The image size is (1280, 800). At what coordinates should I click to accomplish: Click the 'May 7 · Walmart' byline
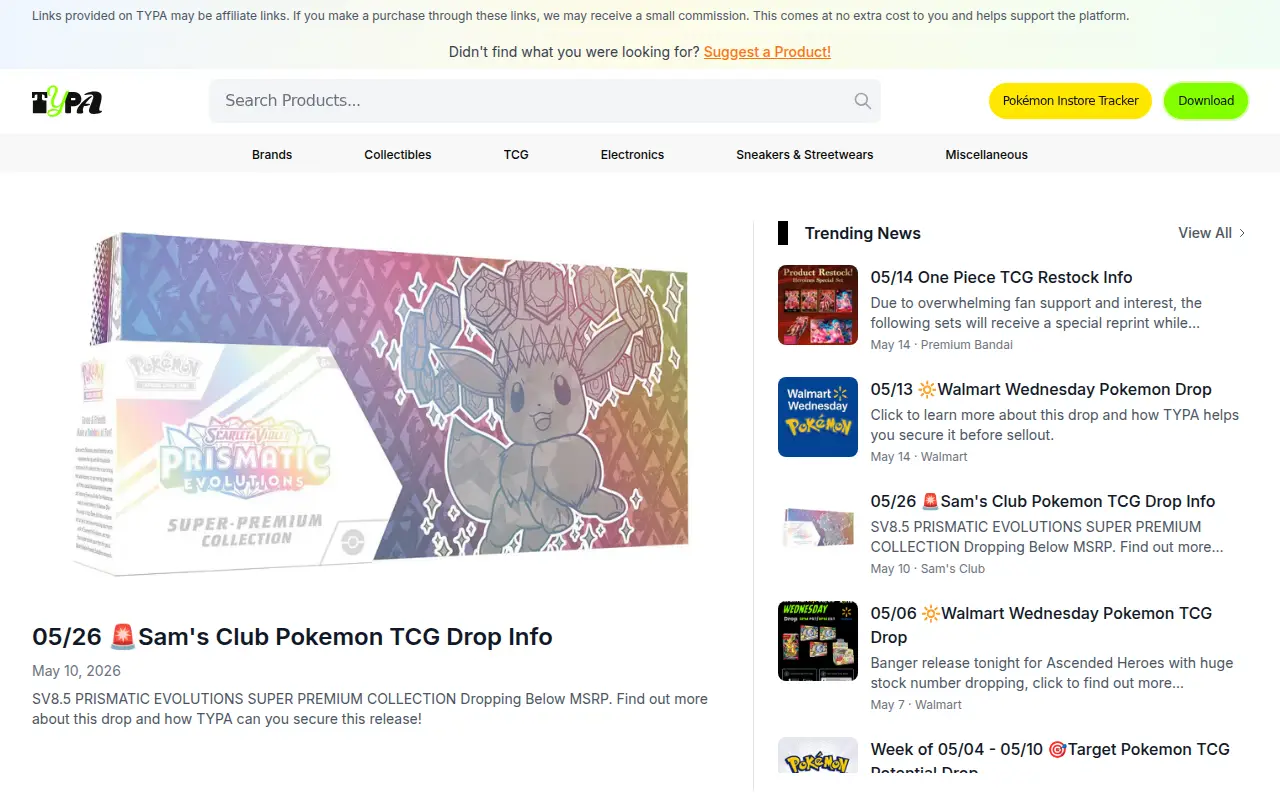coord(916,705)
